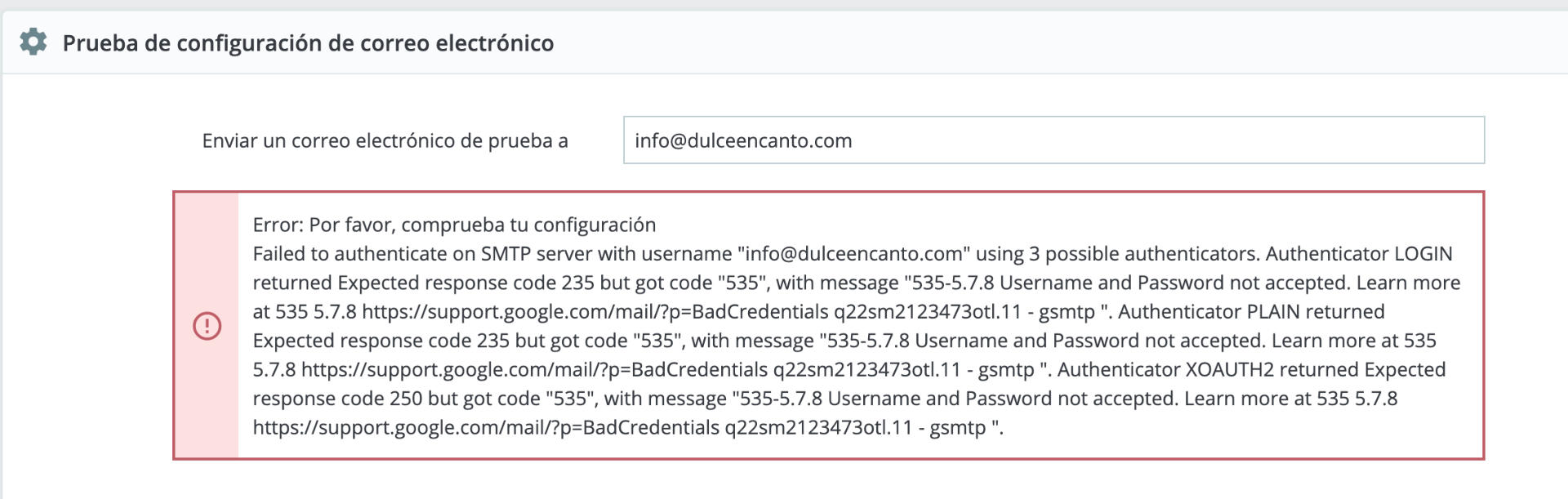Click the 'Authenticator LOGIN' text in the error
The image size is (1568, 499).
pos(1358,254)
